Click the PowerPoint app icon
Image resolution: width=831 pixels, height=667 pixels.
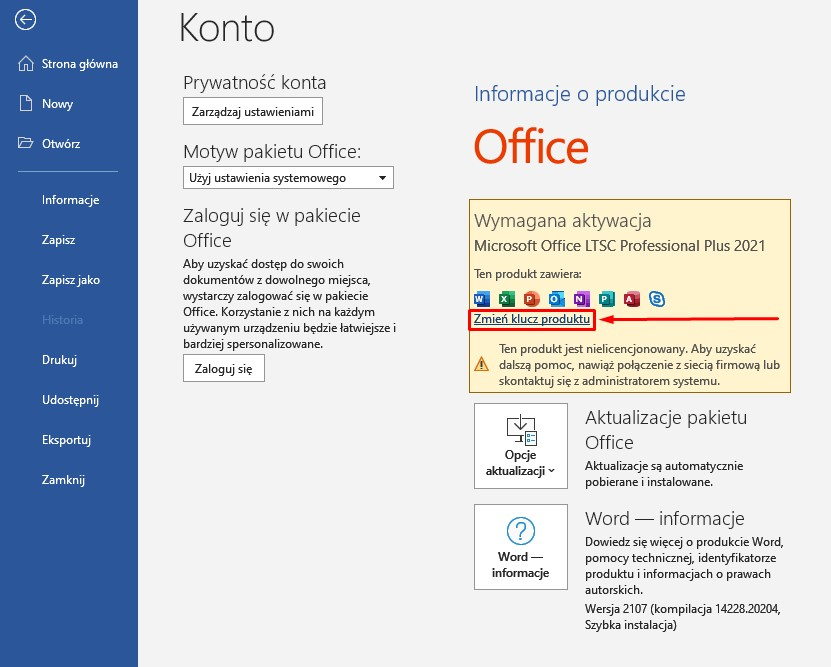(x=531, y=299)
